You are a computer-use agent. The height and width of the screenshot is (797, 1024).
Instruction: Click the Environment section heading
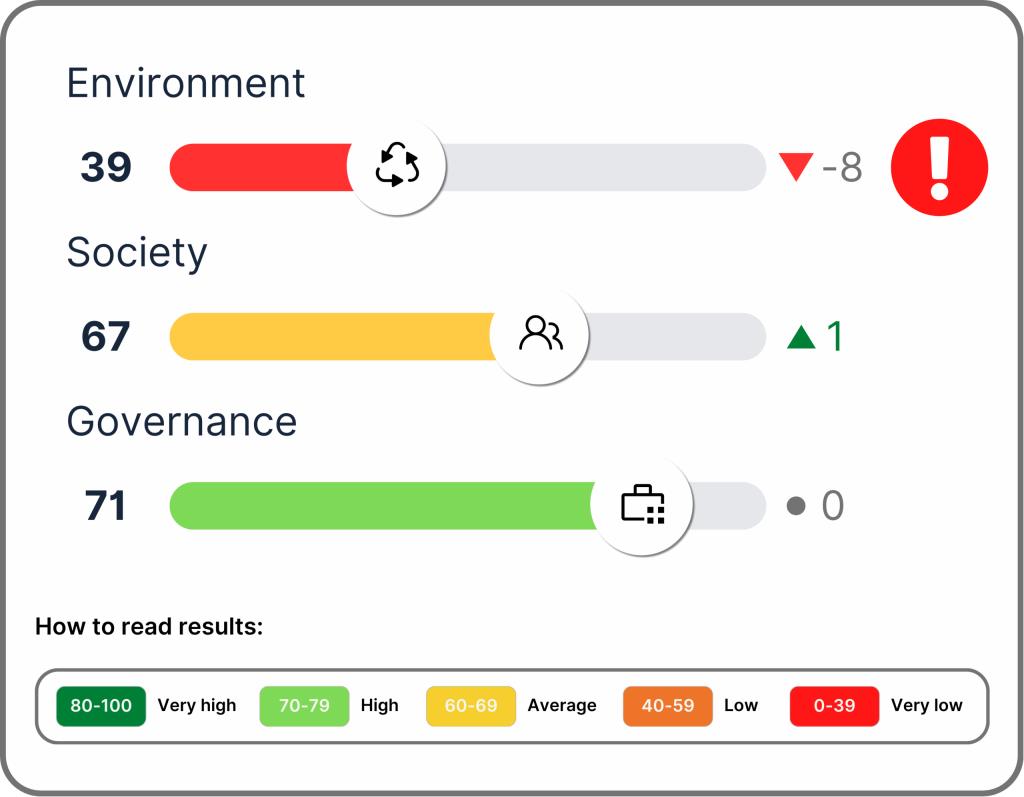186,83
